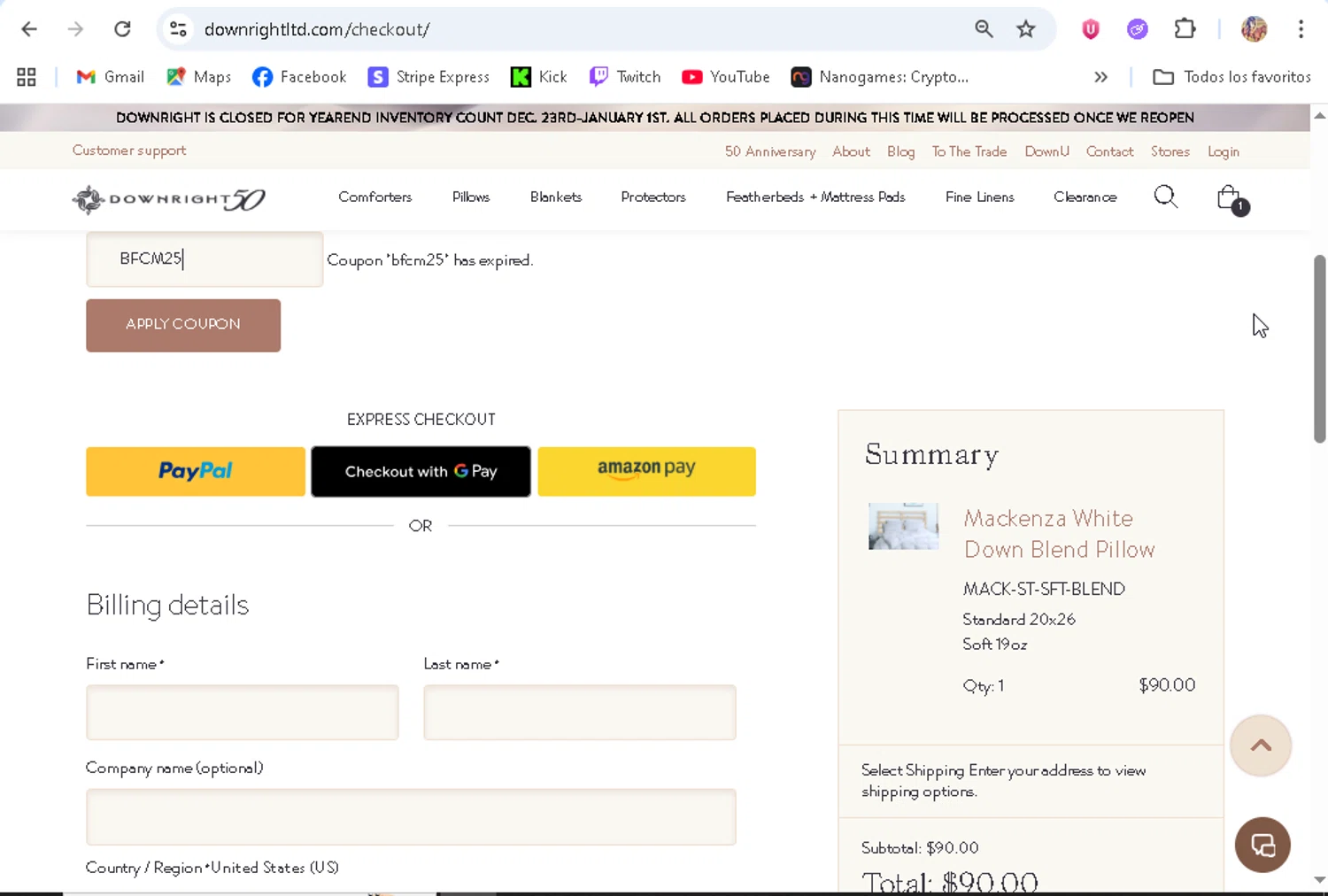Open the live chat bubble icon

(1262, 845)
